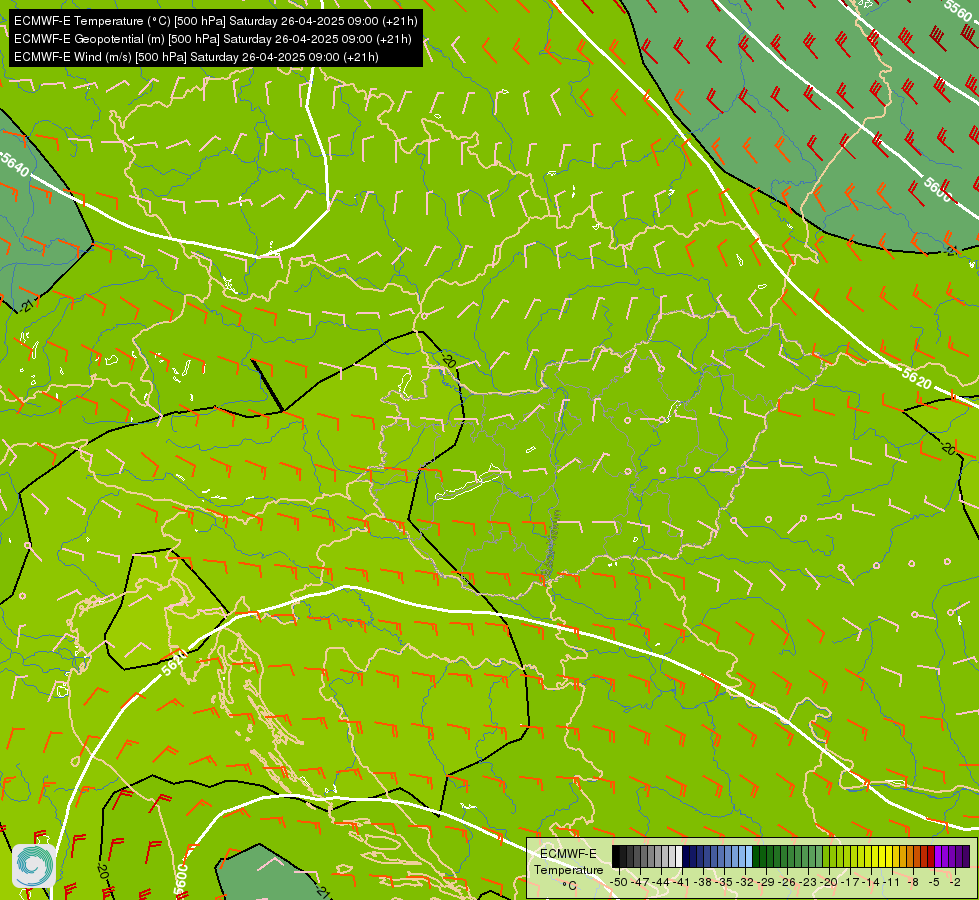
Task: Click the -11 legend tick label
Action: [x=892, y=882]
